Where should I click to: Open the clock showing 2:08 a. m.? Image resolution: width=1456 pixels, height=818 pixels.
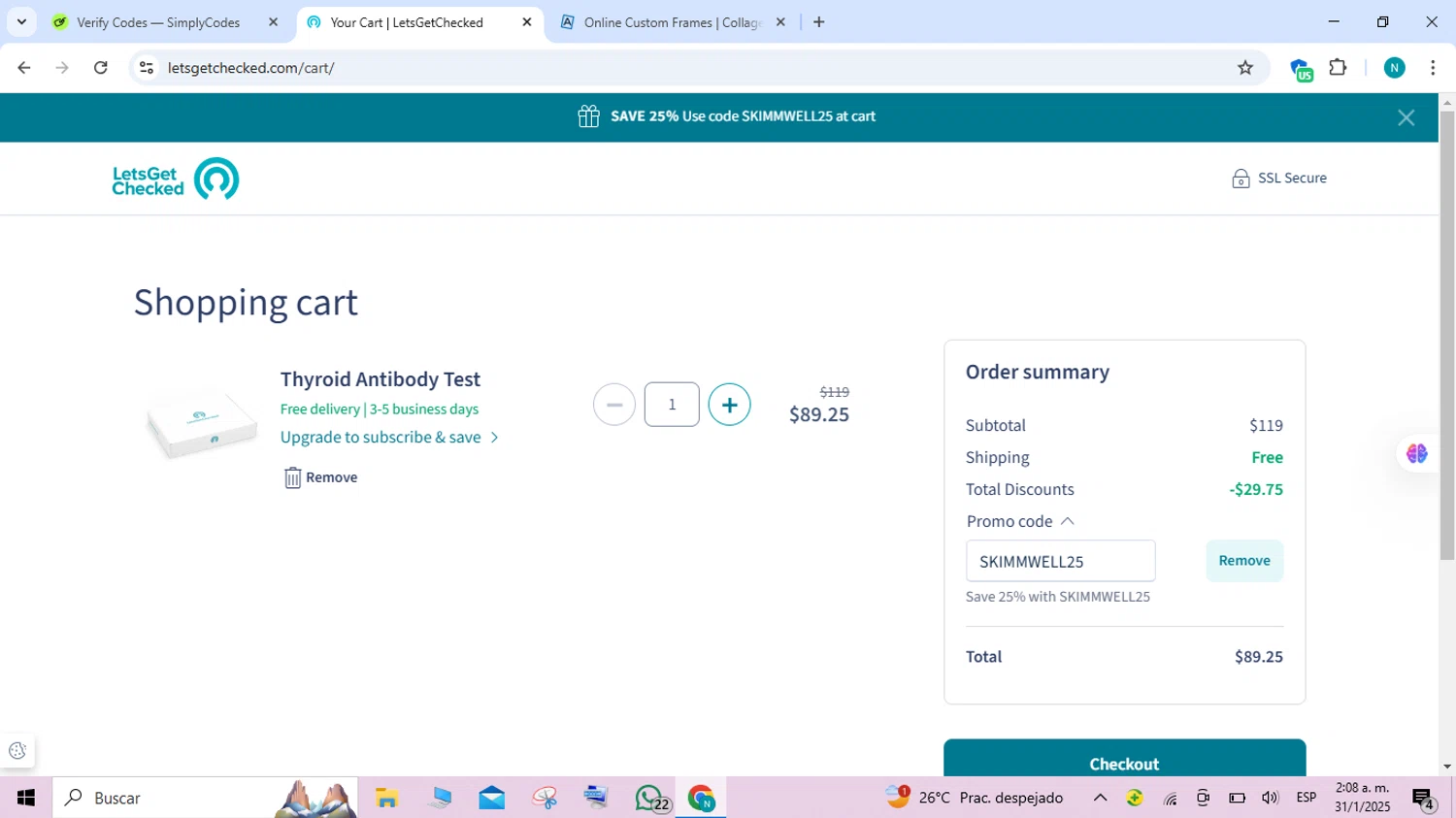[1362, 798]
